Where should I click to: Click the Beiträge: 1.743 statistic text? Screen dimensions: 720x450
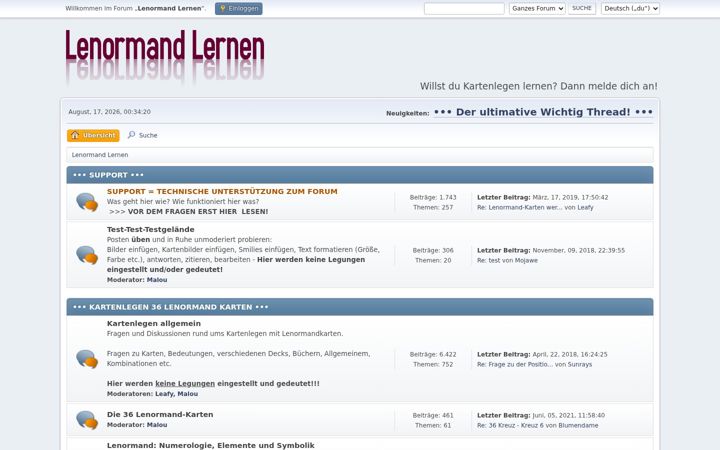pos(433,197)
